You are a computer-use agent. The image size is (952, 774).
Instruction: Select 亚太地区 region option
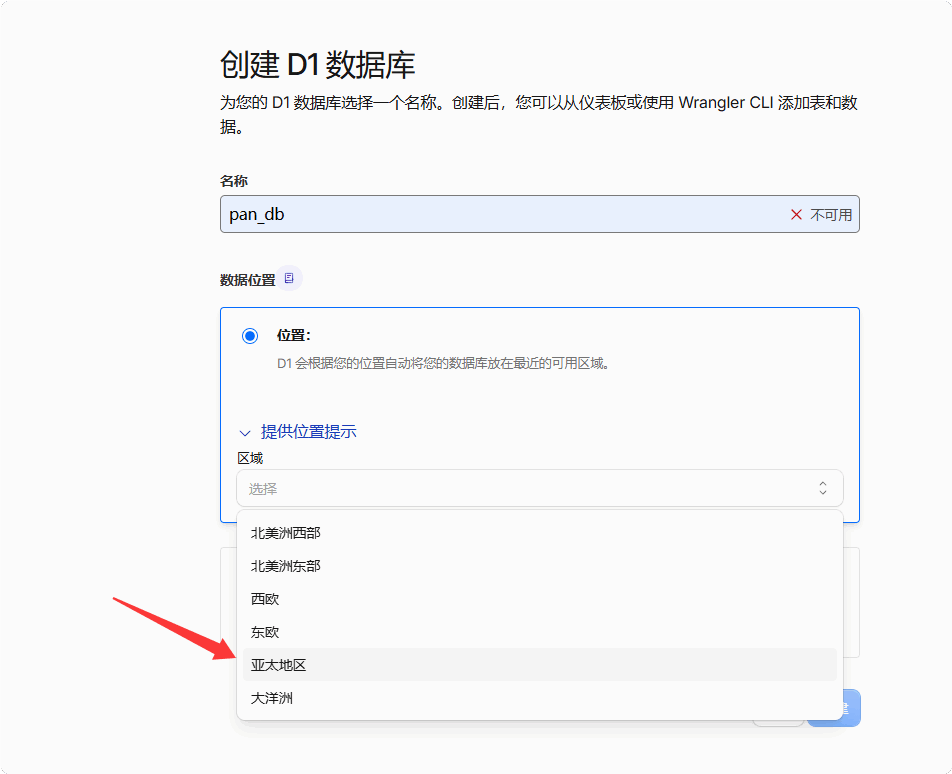pos(539,665)
